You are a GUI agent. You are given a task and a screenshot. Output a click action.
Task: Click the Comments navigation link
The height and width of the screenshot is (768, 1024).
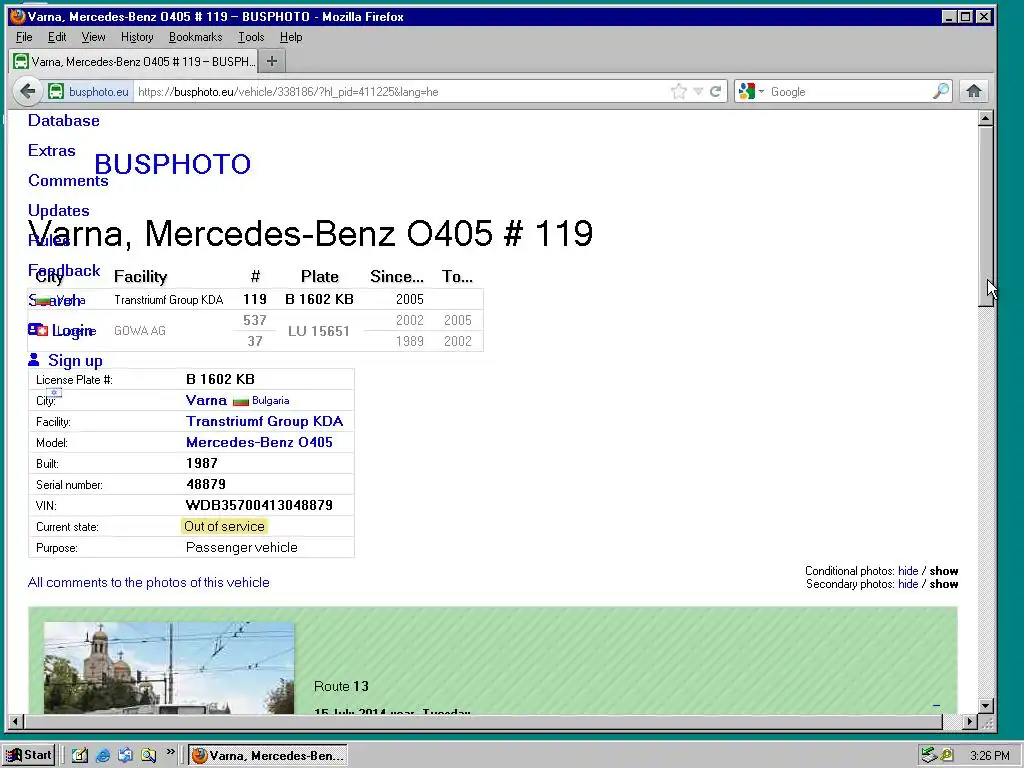(69, 181)
